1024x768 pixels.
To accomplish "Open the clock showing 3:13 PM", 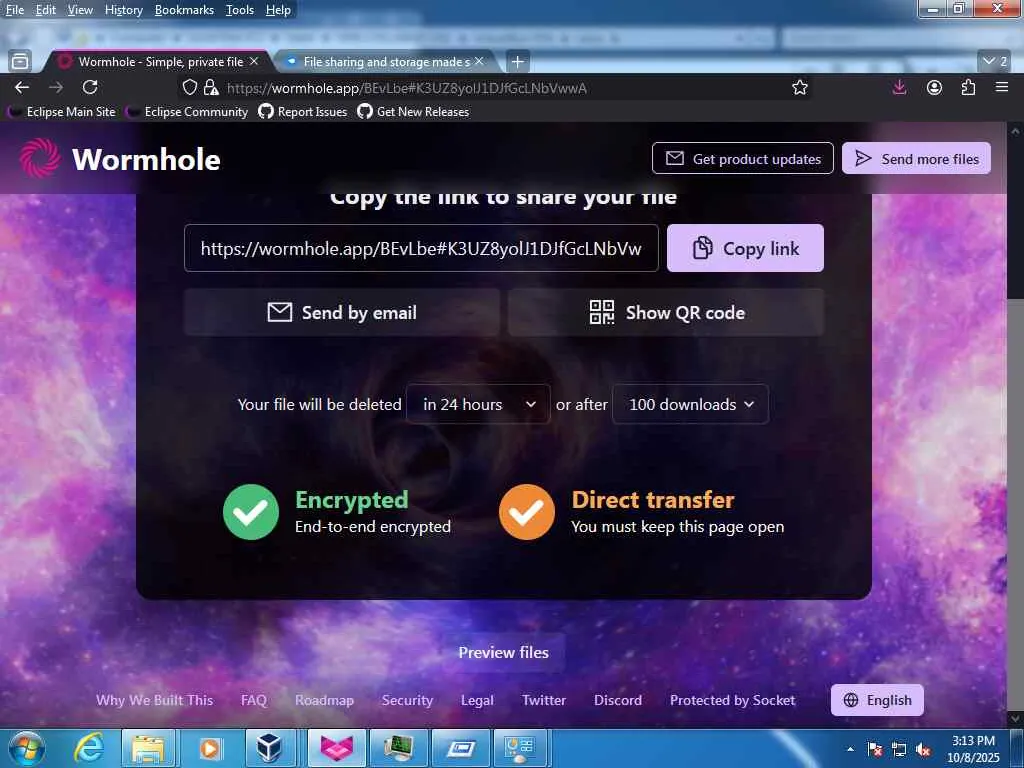I will point(973,748).
